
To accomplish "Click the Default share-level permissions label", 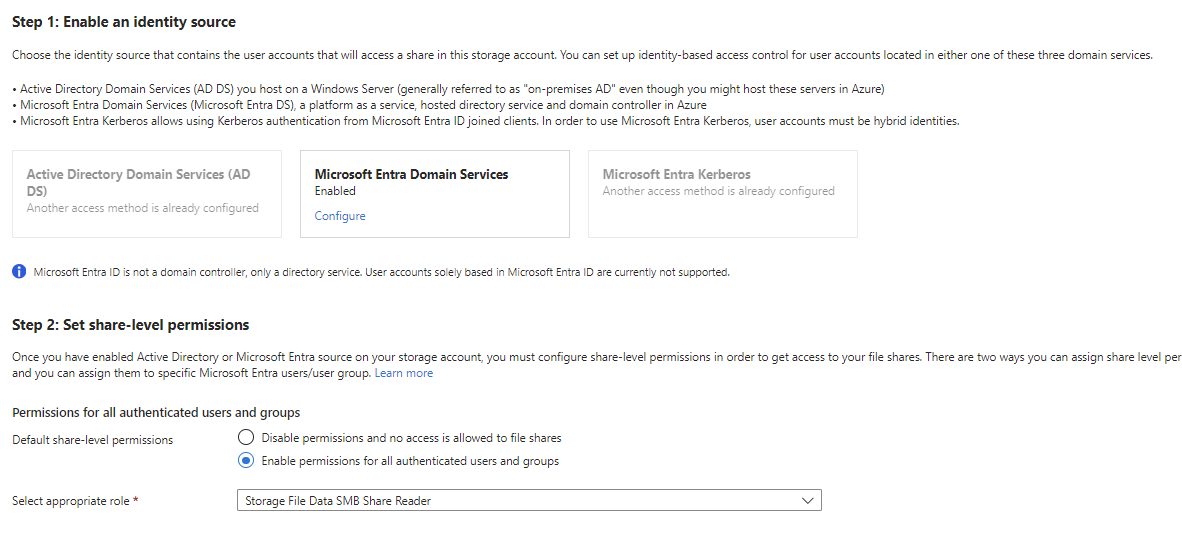I will click(93, 439).
